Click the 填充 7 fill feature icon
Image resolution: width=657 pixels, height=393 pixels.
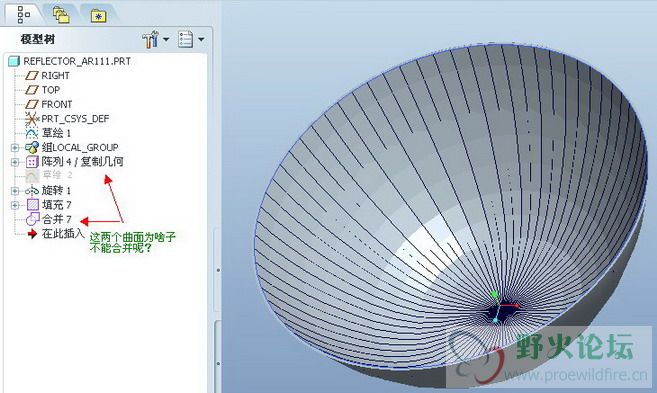click(32, 205)
